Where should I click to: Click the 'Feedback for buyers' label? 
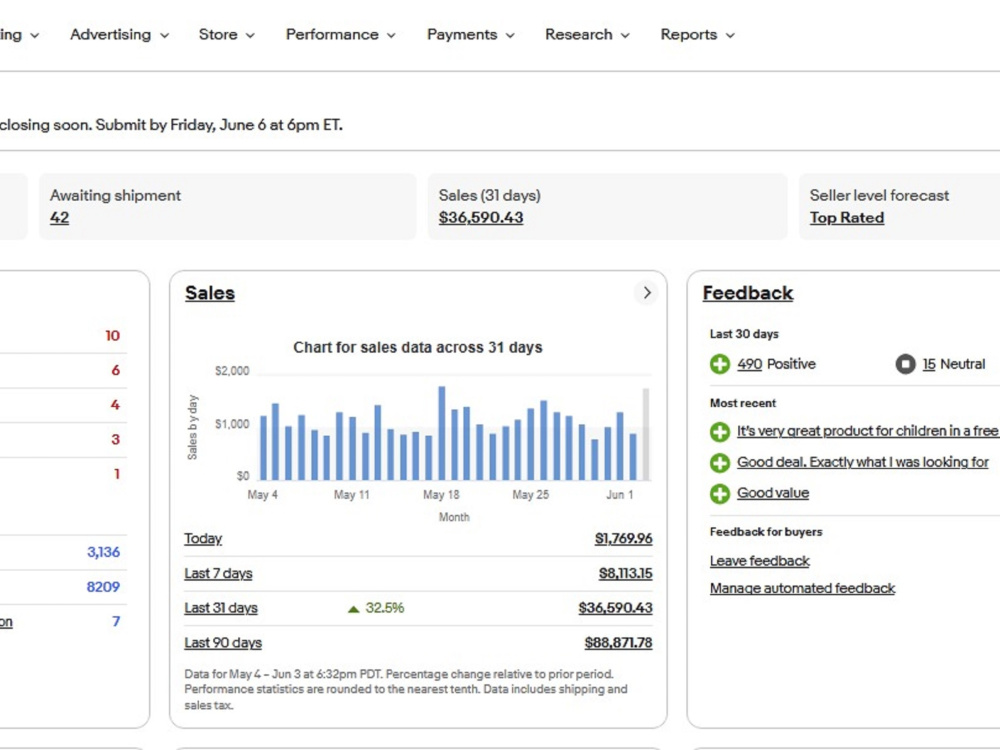coord(766,532)
